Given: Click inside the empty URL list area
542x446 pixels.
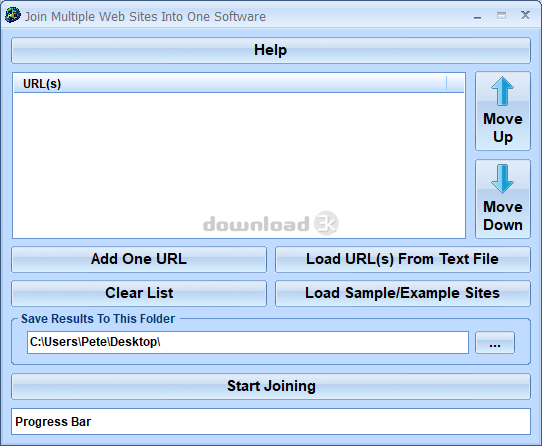Looking at the screenshot, I should pyautogui.click(x=239, y=165).
